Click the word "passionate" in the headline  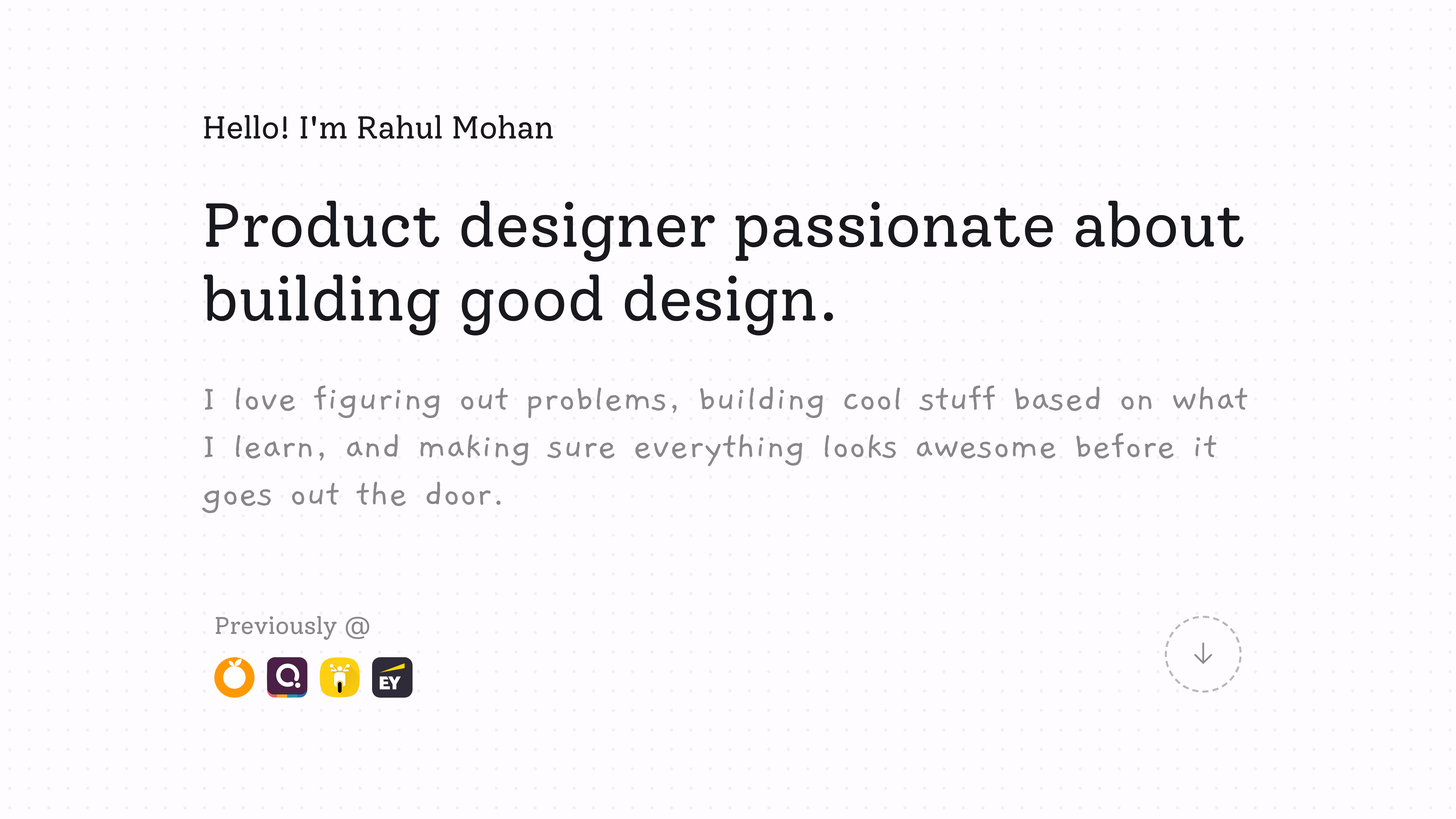894,227
